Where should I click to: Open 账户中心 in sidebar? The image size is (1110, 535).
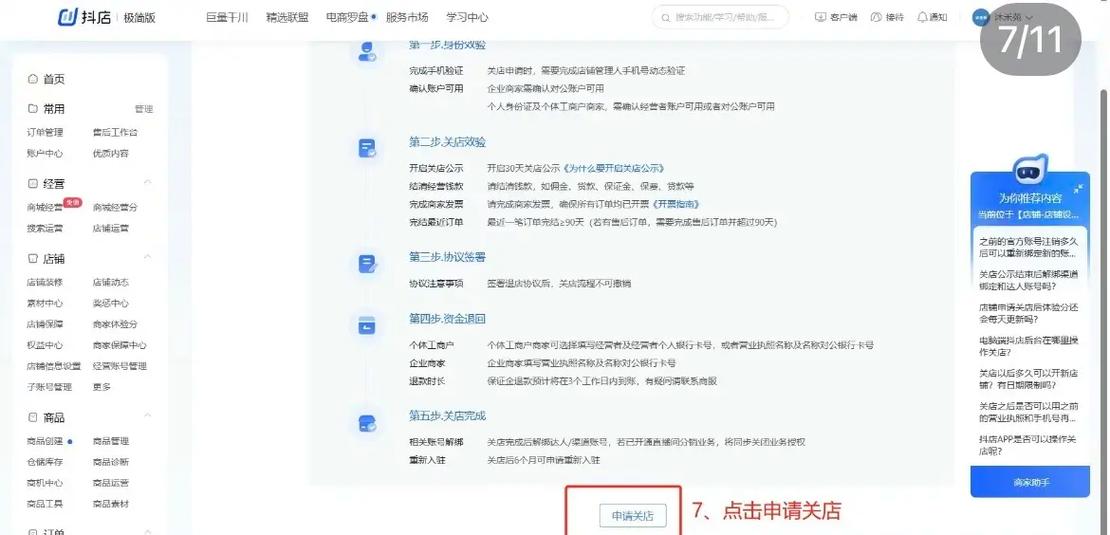(x=45, y=154)
